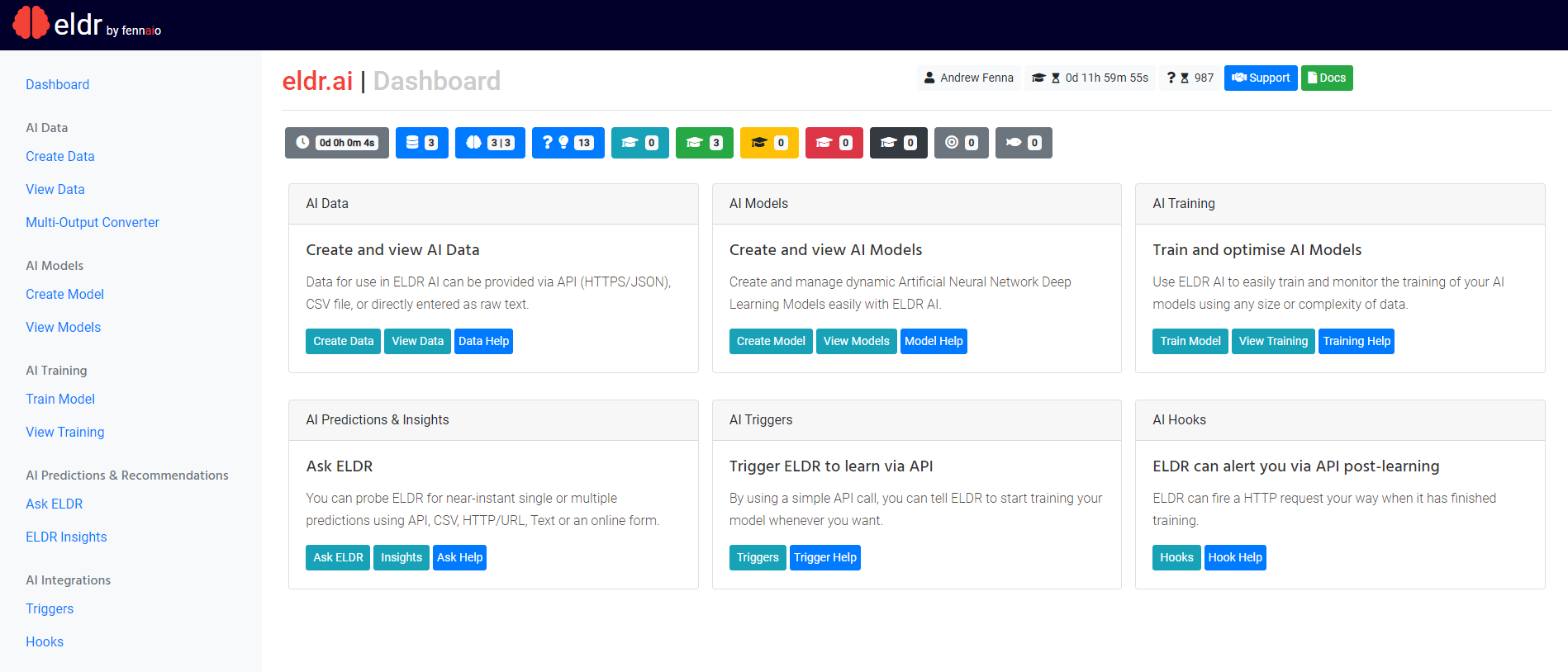Click the eldr.ai title link
The image size is (1568, 672).
click(x=318, y=81)
